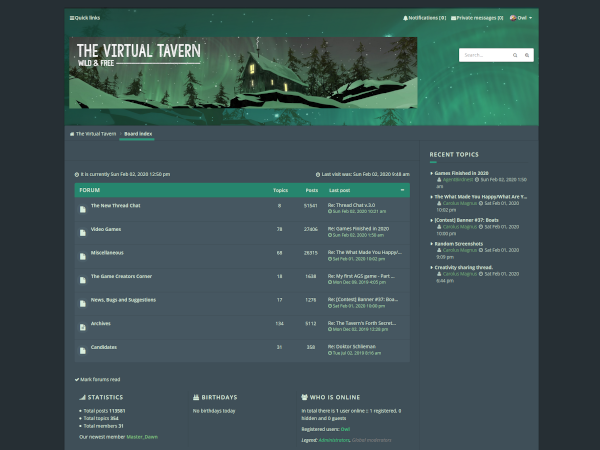Open last post Re: Thread Chat v.3.0
Viewport: 600px width, 450px height.
pyautogui.click(x=351, y=205)
